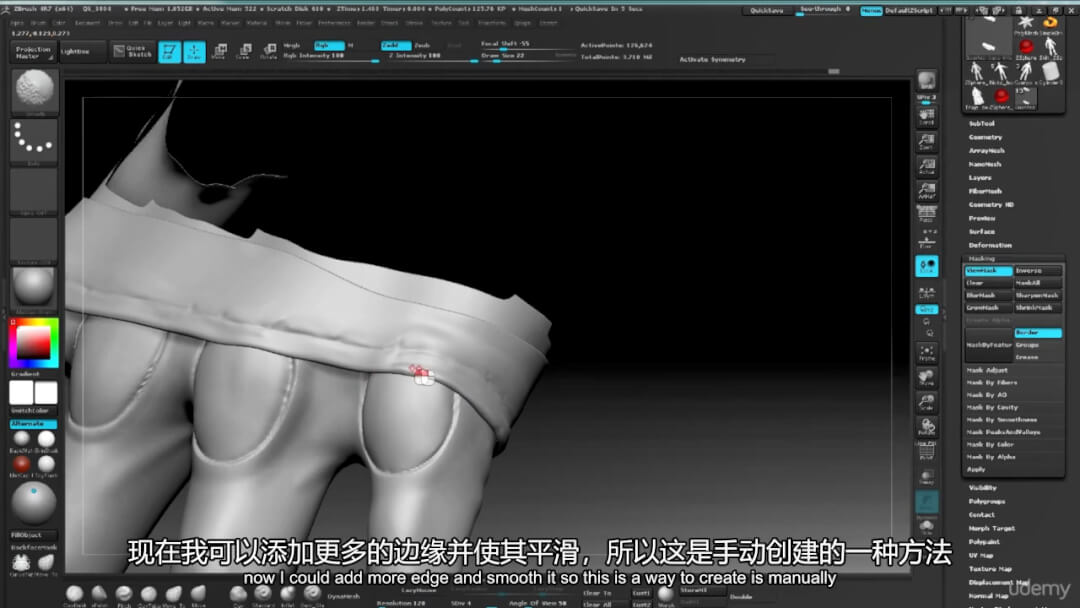Click the Zoom canvas navigation icon
This screenshot has height=608, width=1080.
point(926,142)
